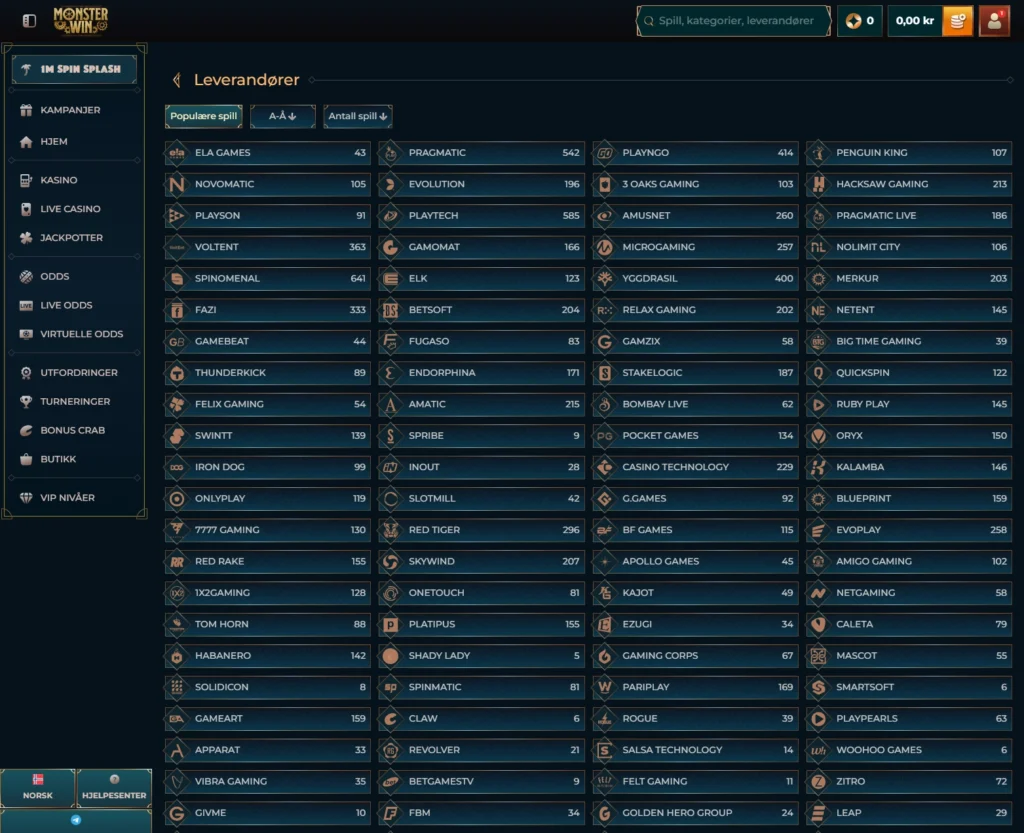1024x833 pixels.
Task: Click the Novomatic N logo icon
Action: 176,184
